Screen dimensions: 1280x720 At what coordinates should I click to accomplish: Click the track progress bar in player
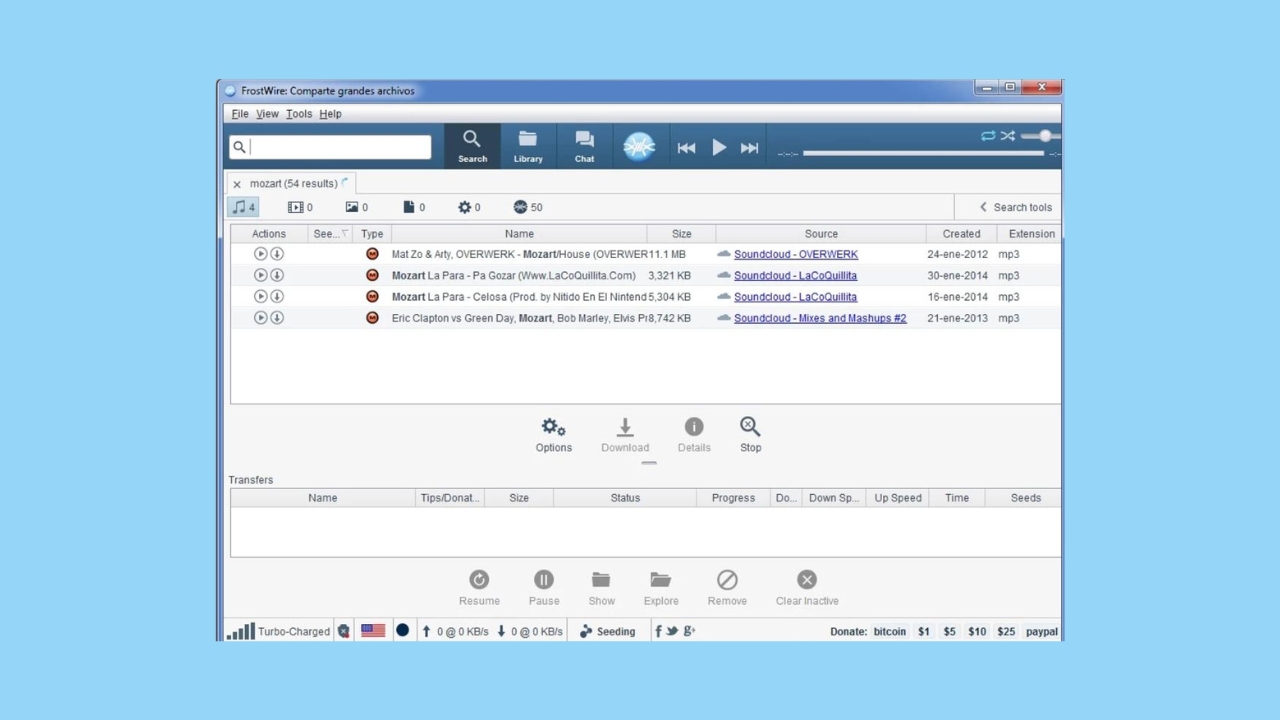click(923, 153)
